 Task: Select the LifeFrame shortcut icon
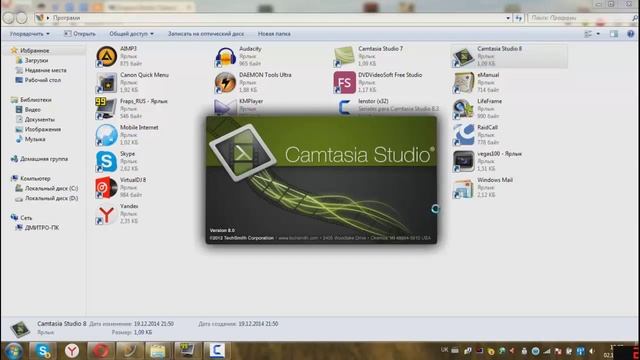click(463, 109)
